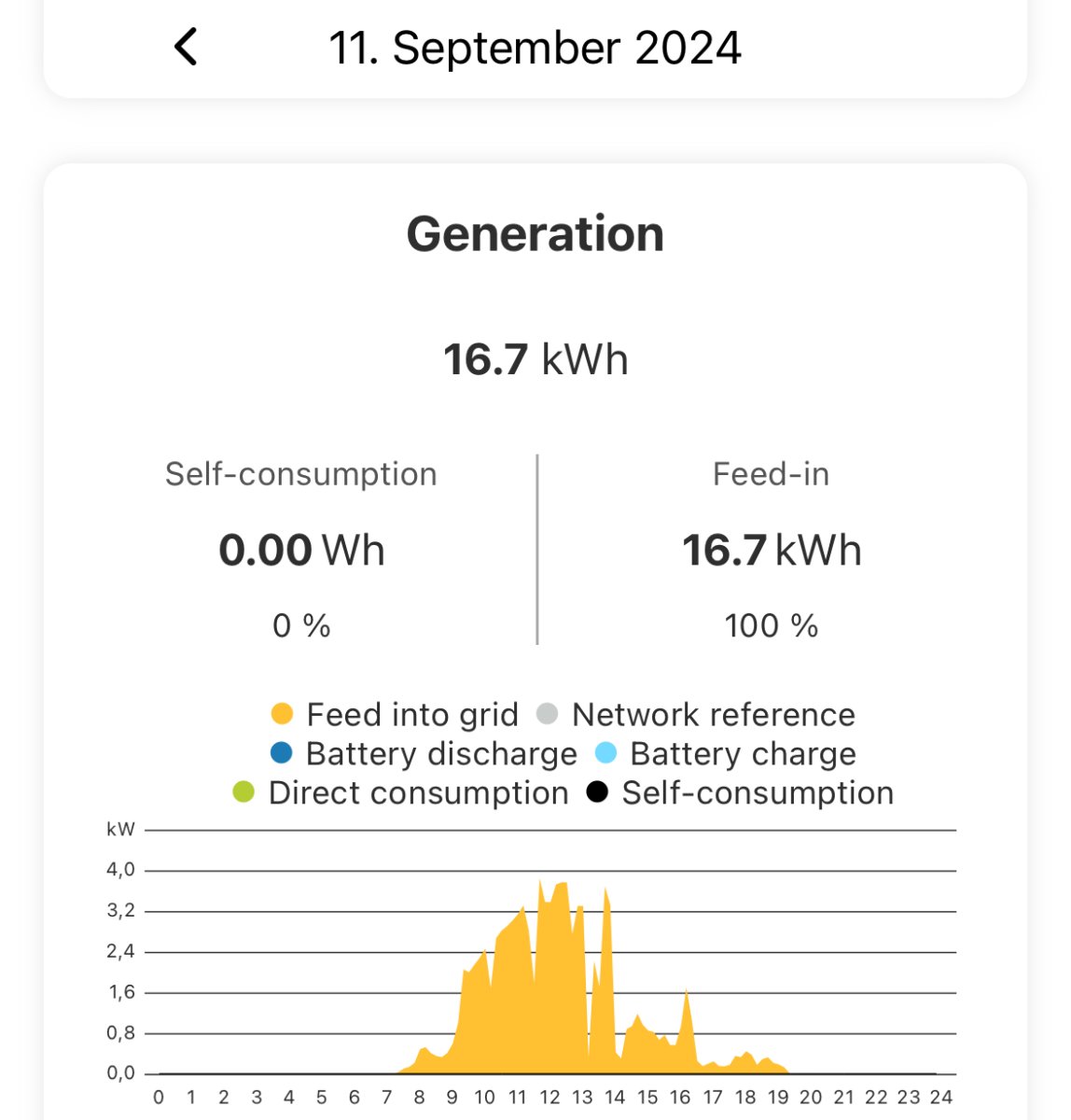Image resolution: width=1071 pixels, height=1120 pixels.
Task: Click the black Self-consumption legend dot
Action: click(597, 792)
